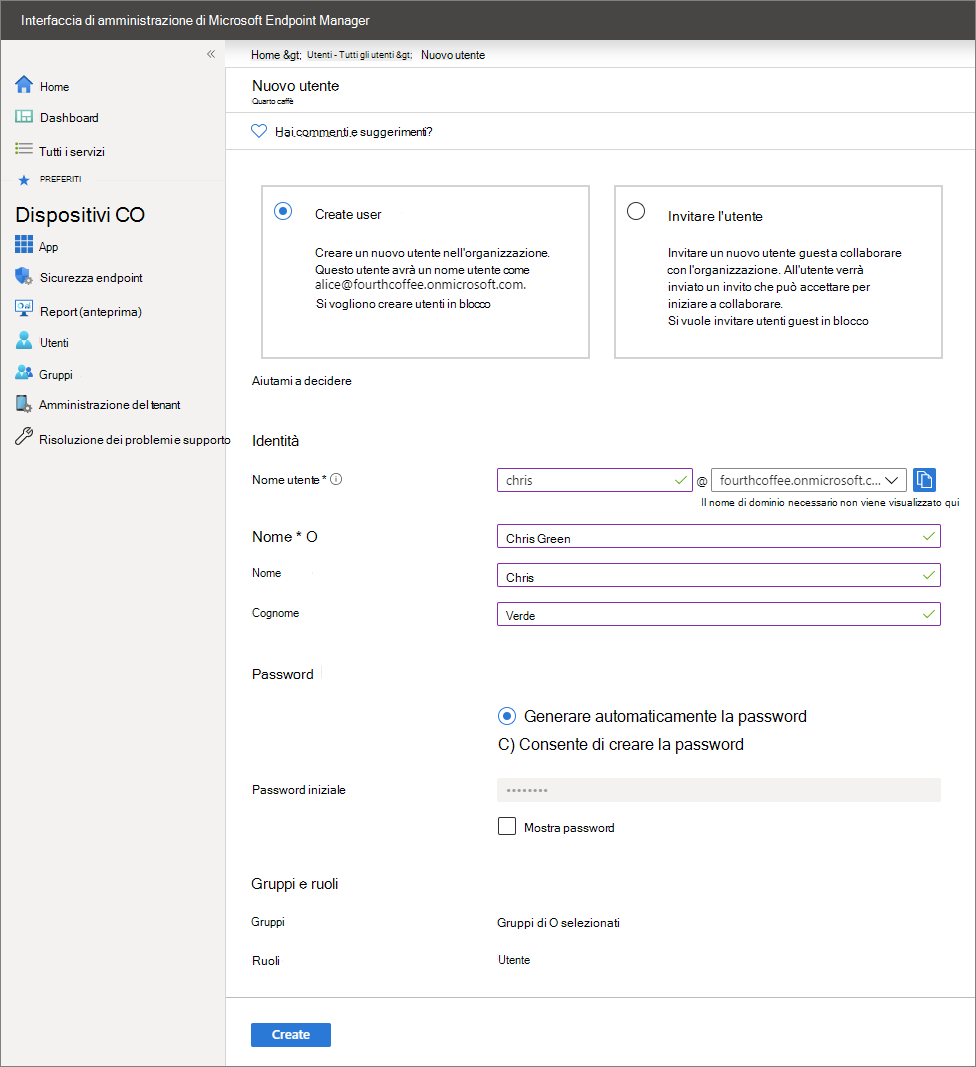Open Utenti in the sidebar
The height and width of the screenshot is (1067, 976).
[54, 343]
